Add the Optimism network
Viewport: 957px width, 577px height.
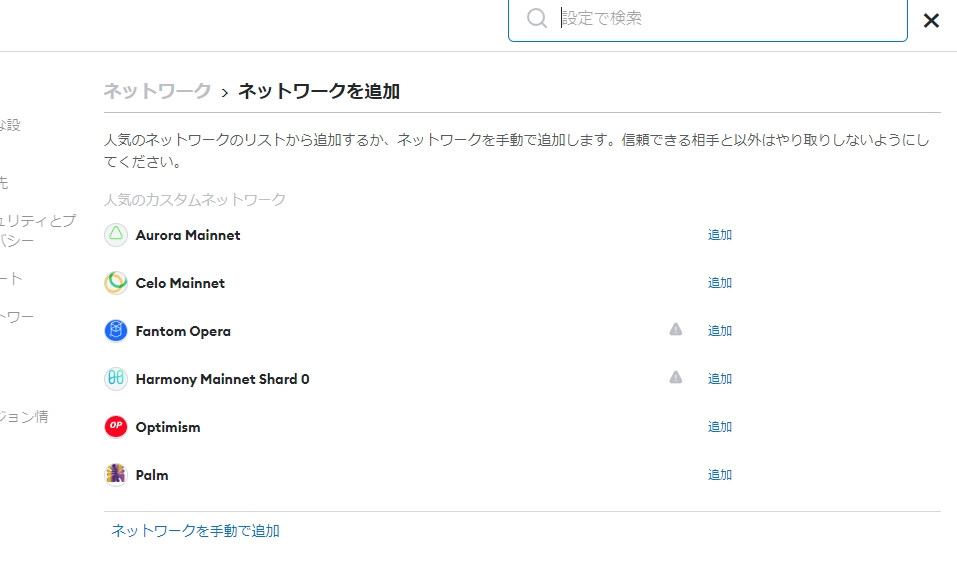click(720, 427)
